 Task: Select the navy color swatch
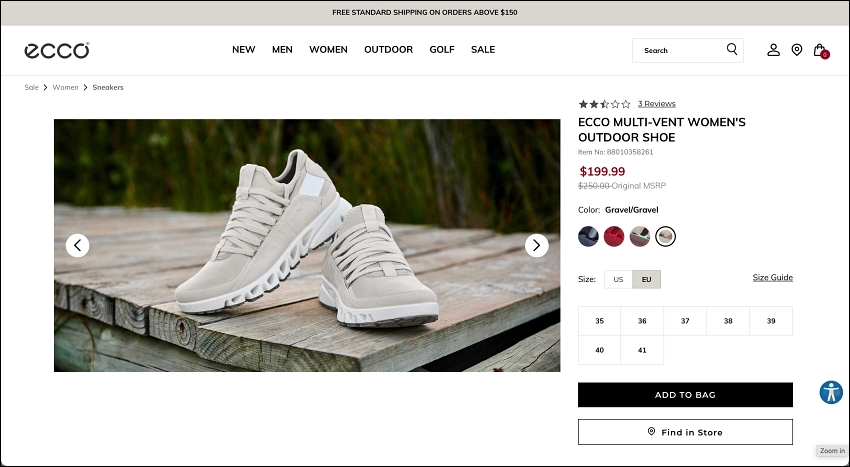coord(588,236)
